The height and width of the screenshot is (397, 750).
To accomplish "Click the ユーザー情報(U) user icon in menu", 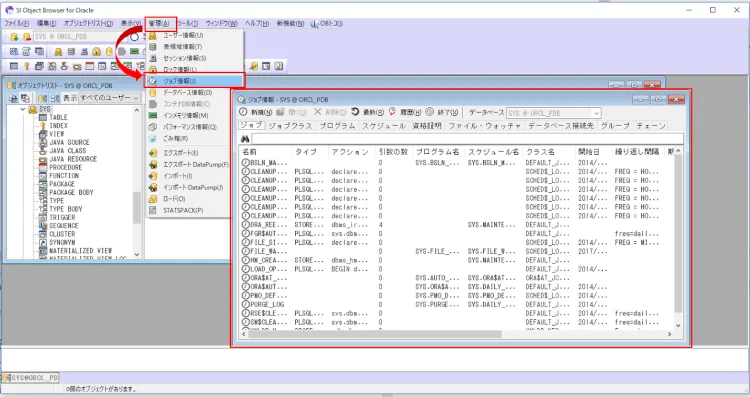I will 153,35.
